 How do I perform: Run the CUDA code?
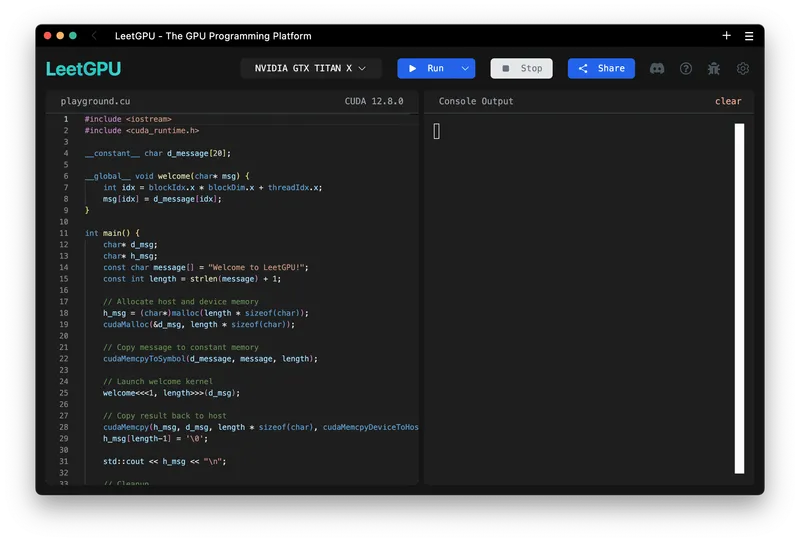pos(427,68)
